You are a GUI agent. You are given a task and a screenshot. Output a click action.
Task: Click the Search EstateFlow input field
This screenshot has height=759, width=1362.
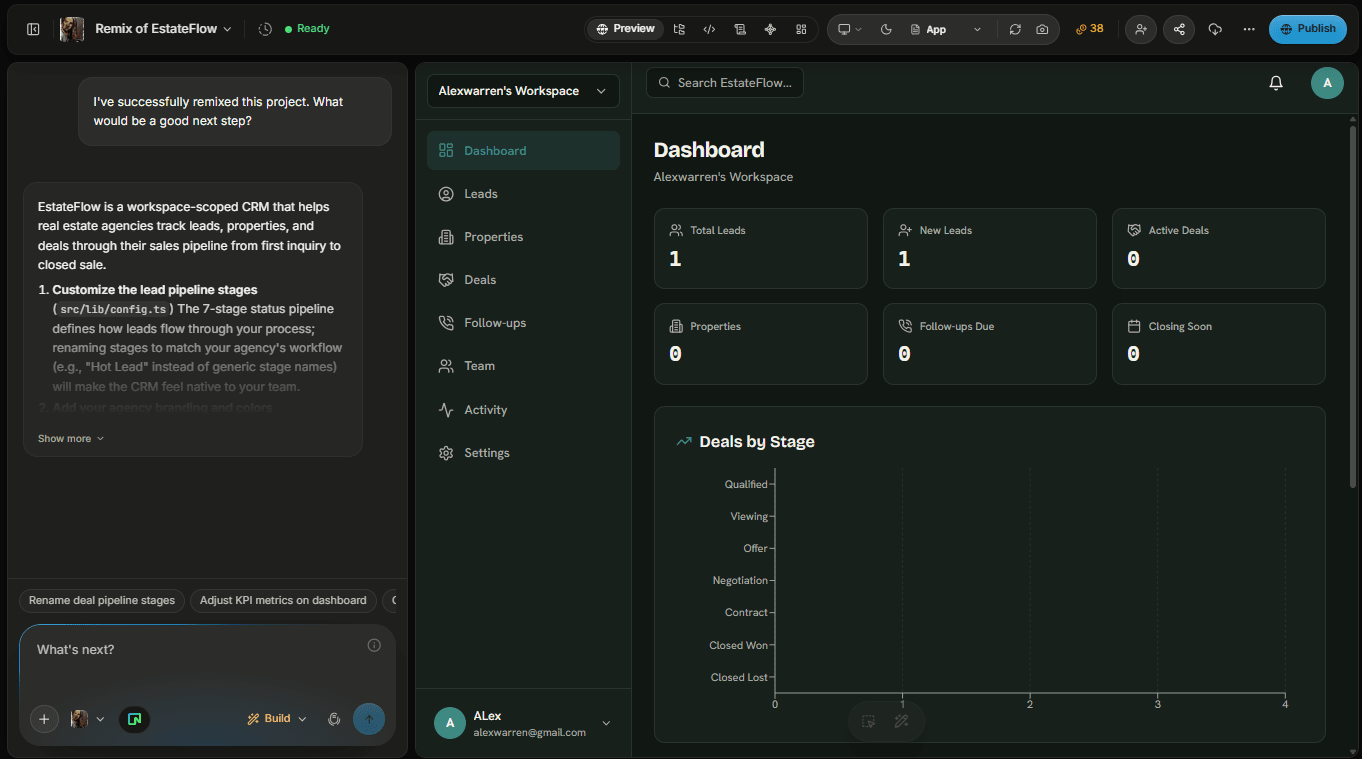pos(725,83)
